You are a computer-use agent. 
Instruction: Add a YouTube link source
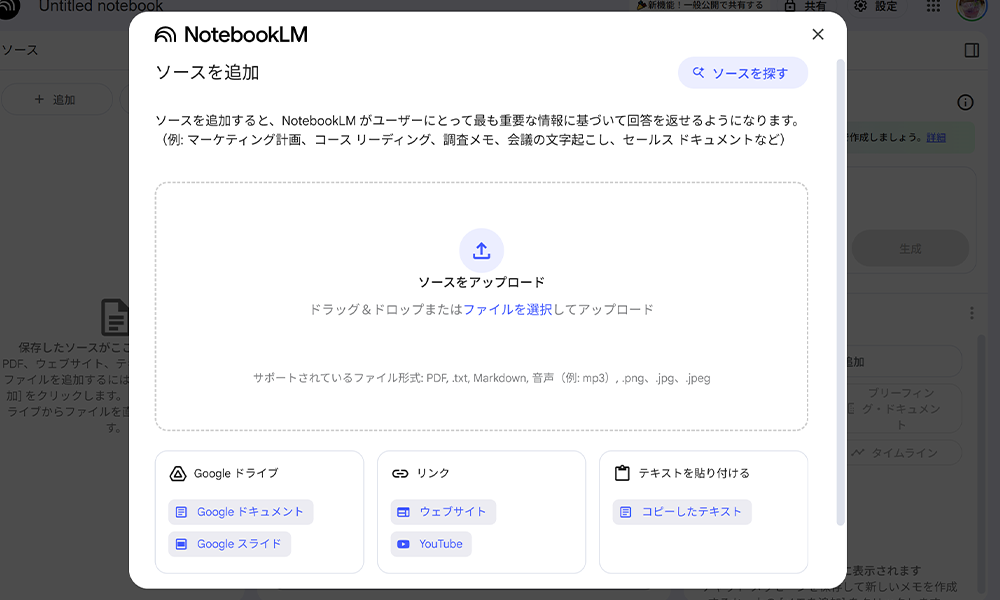click(x=431, y=544)
